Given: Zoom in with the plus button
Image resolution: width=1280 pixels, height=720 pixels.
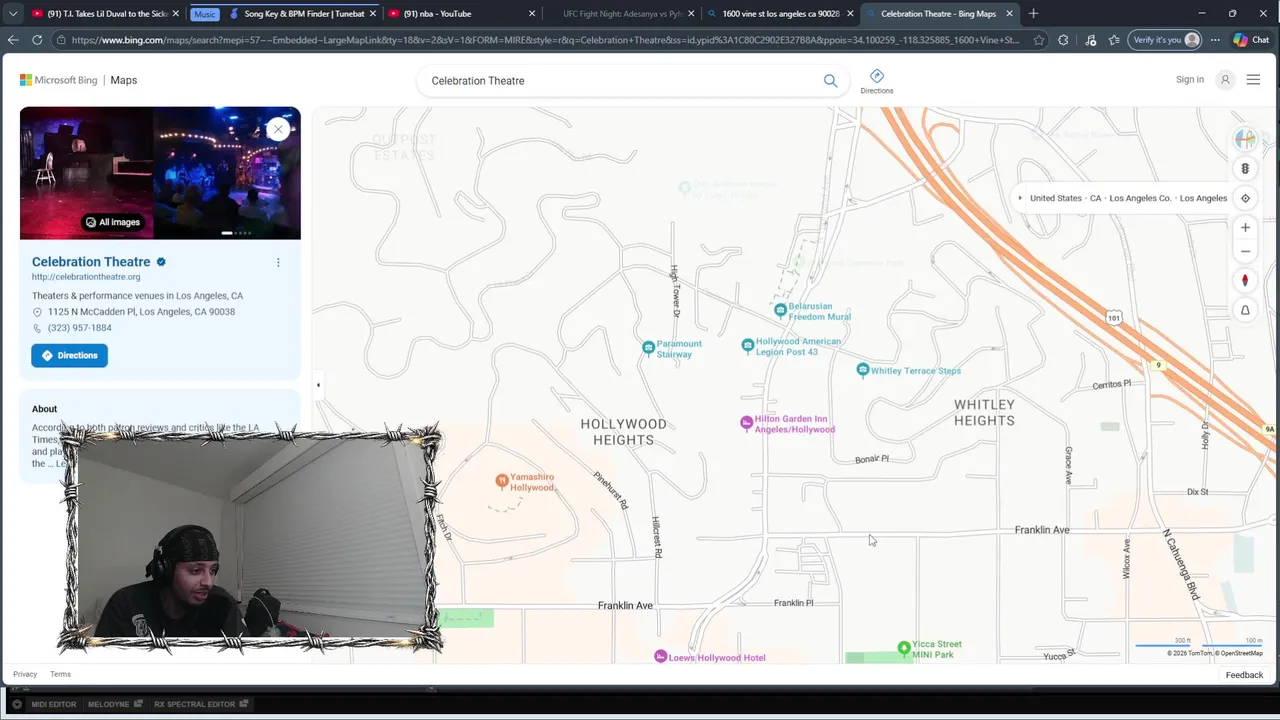Looking at the screenshot, I should (1245, 227).
